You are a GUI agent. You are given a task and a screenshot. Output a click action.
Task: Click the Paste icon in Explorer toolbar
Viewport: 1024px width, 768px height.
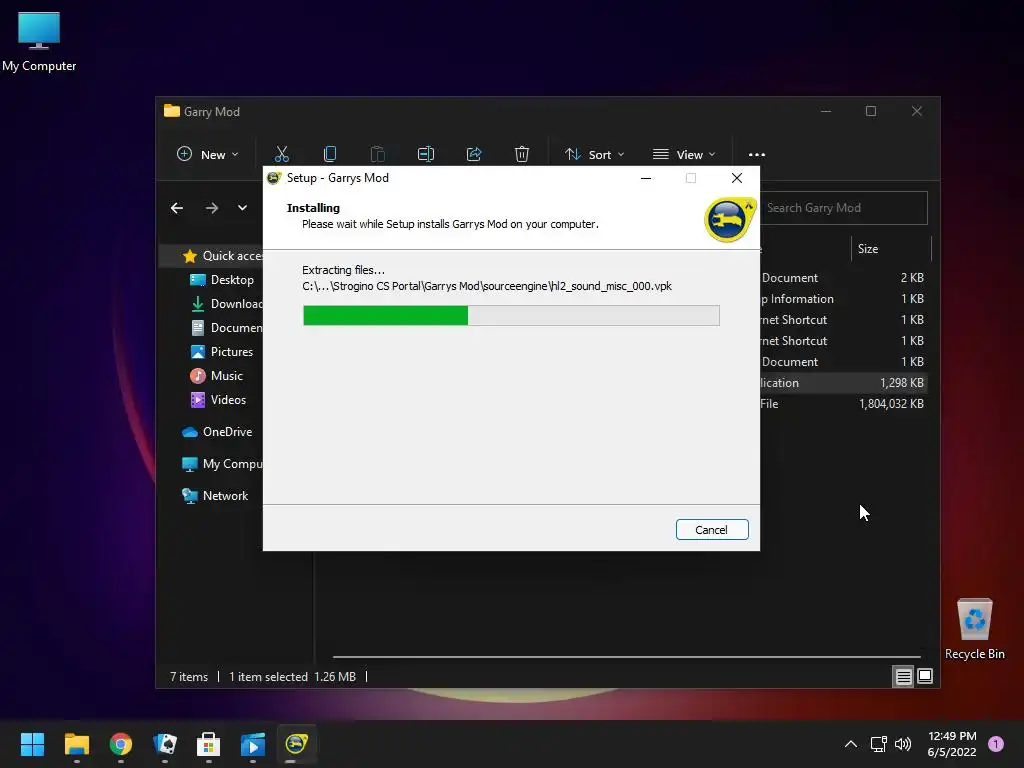pyautogui.click(x=377, y=155)
